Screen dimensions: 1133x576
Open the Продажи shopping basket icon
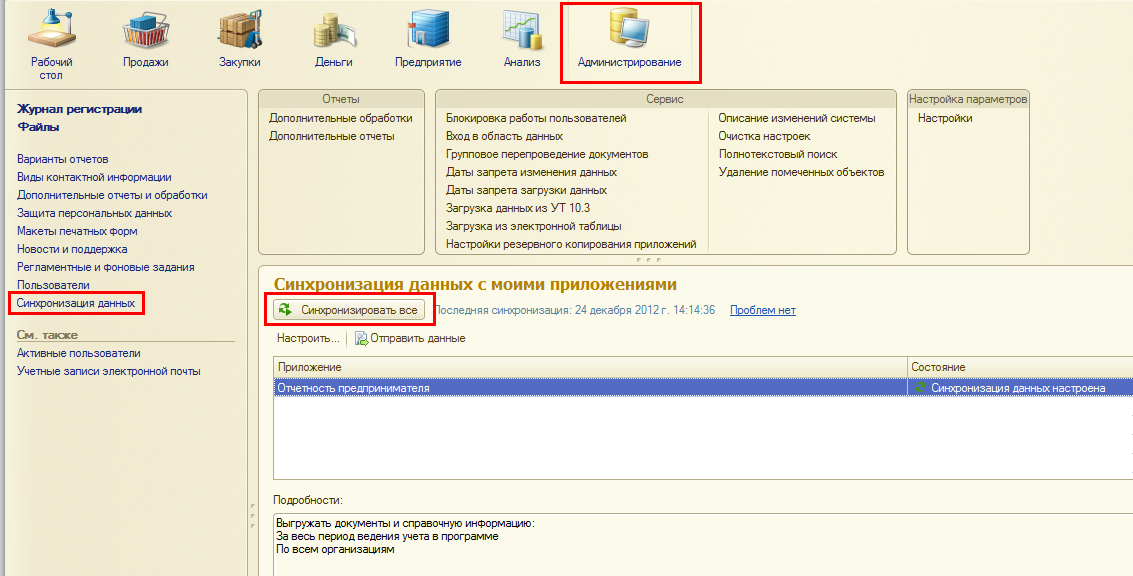[x=145, y=30]
